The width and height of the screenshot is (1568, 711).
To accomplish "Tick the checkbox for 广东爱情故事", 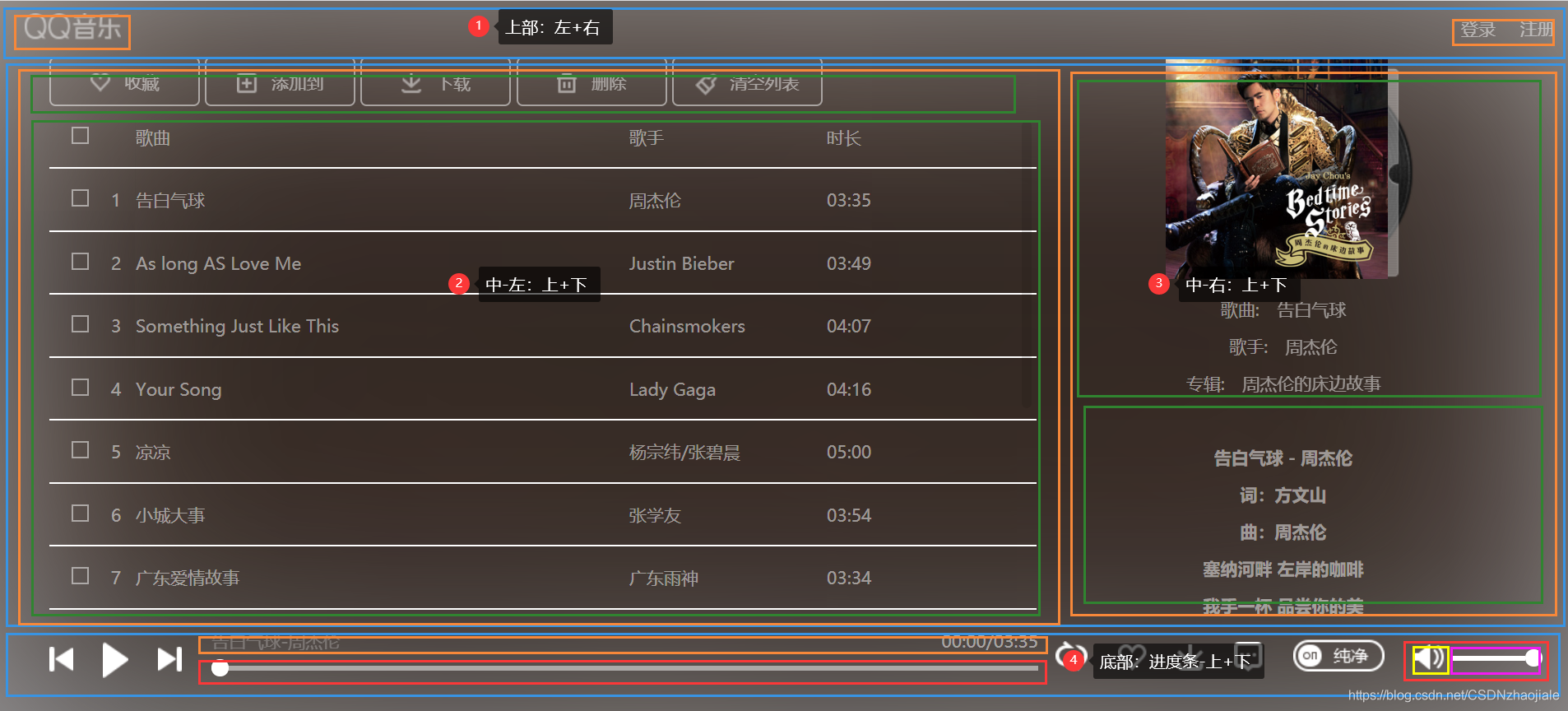I will [80, 576].
